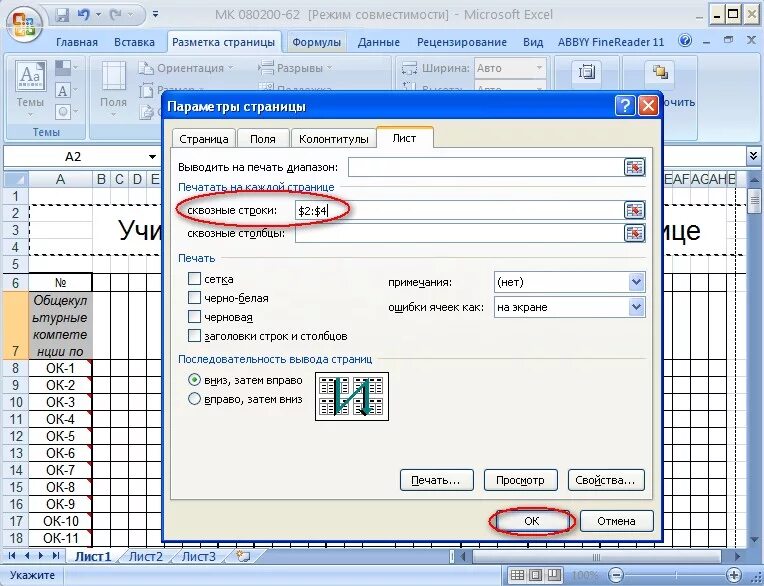This screenshot has height=586, width=764.
Task: Open the Данные ribbon tab
Action: pos(379,42)
